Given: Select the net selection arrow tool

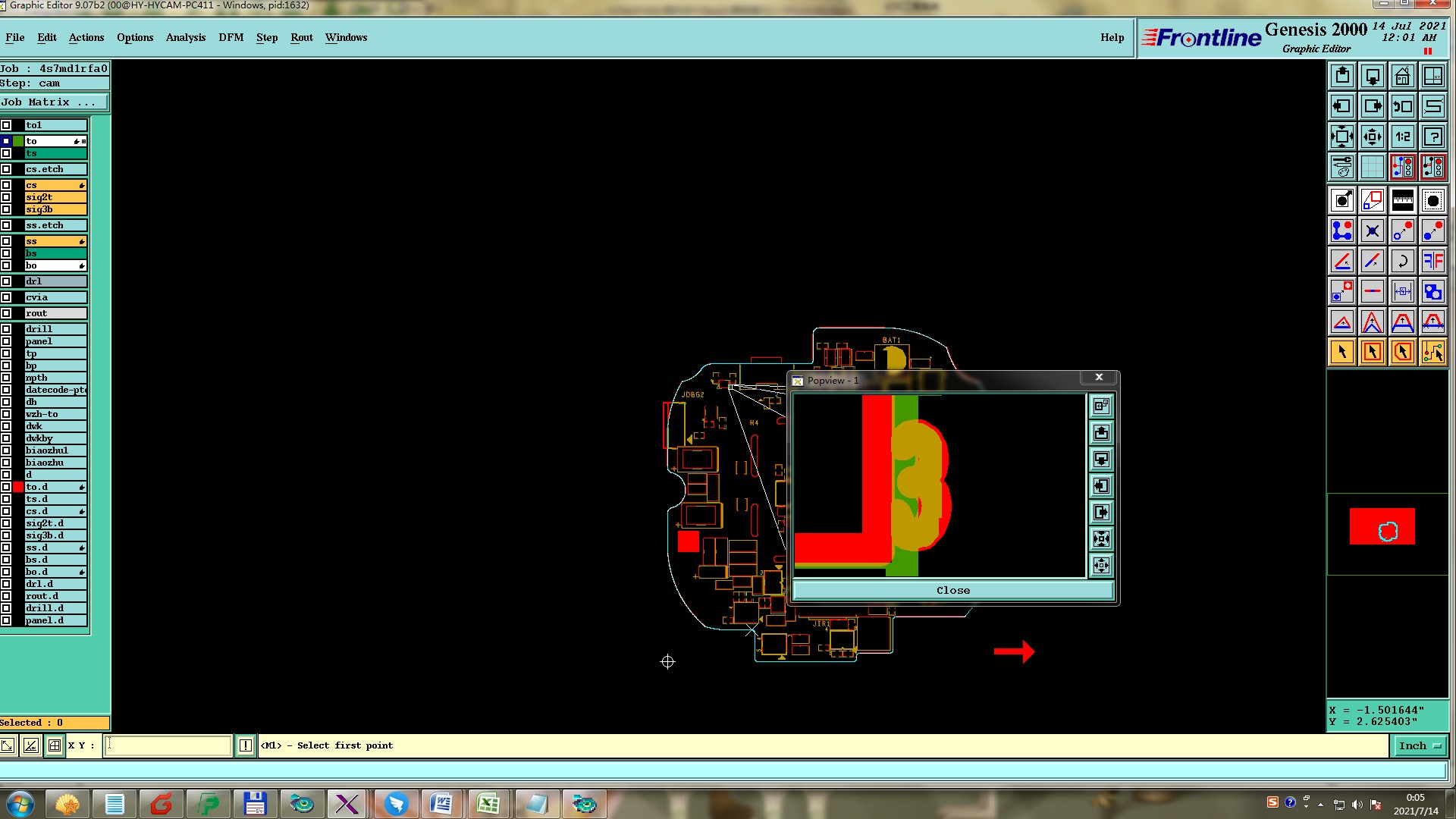Looking at the screenshot, I should 1433,352.
